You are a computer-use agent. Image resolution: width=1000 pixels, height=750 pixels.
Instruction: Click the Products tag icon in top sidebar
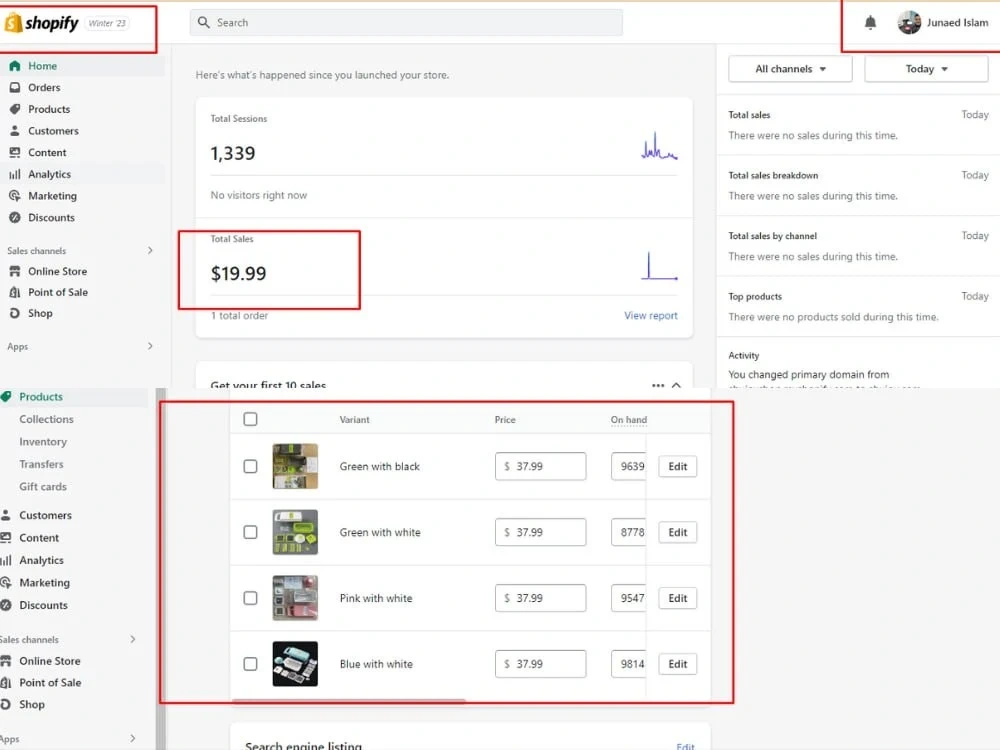[15, 109]
